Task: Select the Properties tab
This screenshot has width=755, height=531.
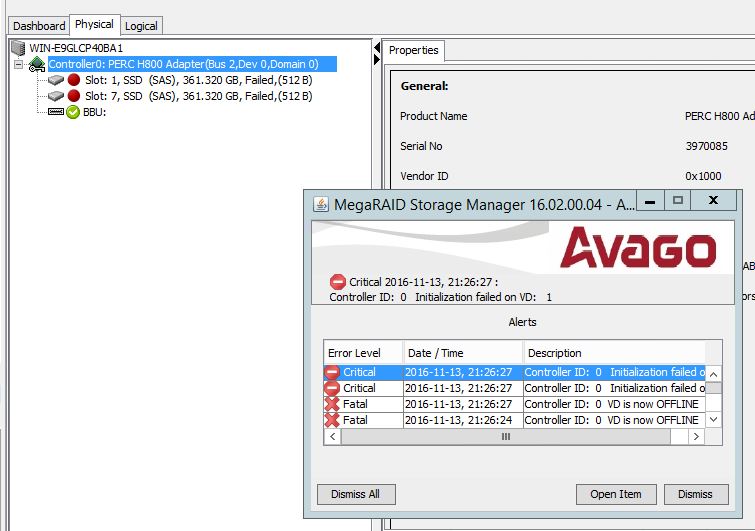Action: pos(414,51)
